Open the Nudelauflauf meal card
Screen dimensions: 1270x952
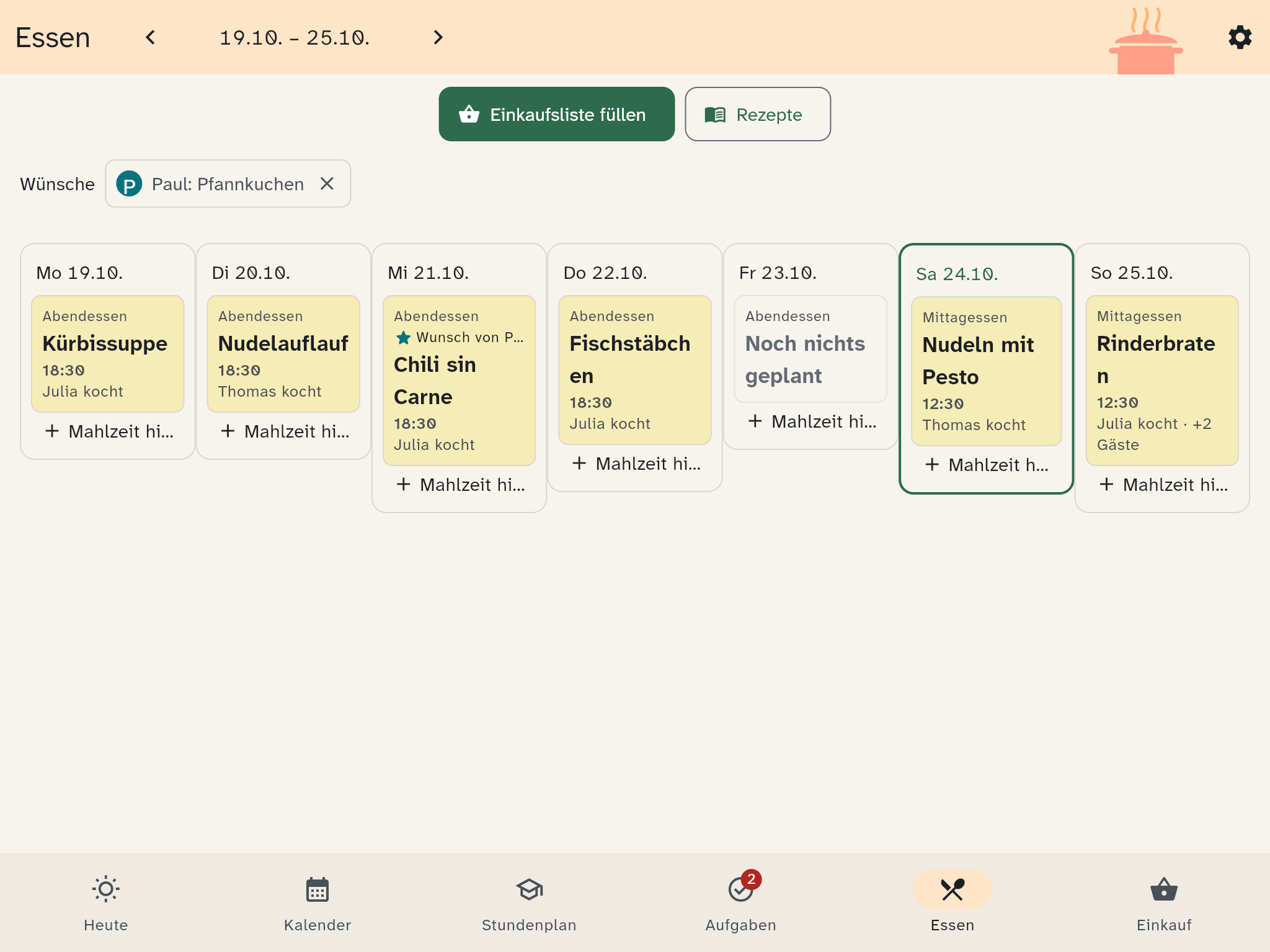point(283,354)
